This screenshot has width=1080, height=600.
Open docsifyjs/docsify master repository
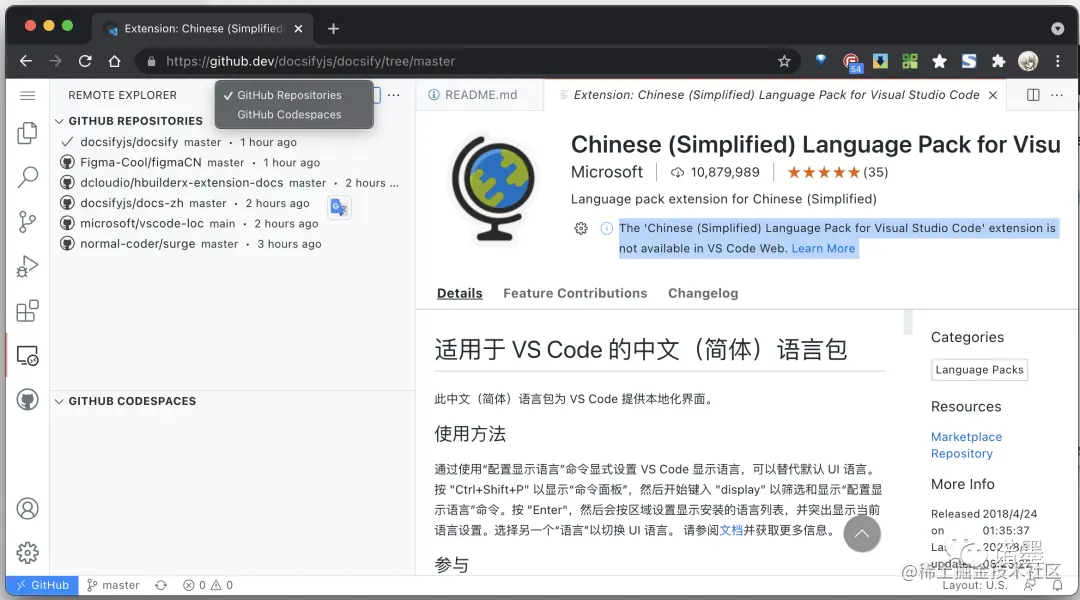point(231,142)
